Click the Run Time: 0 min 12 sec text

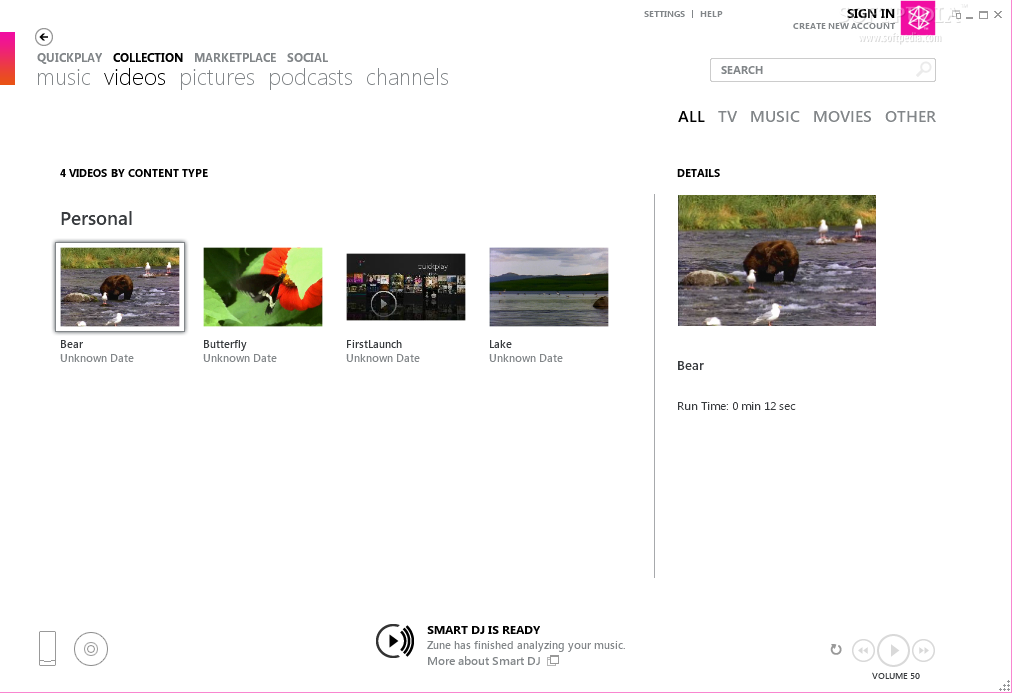(736, 406)
